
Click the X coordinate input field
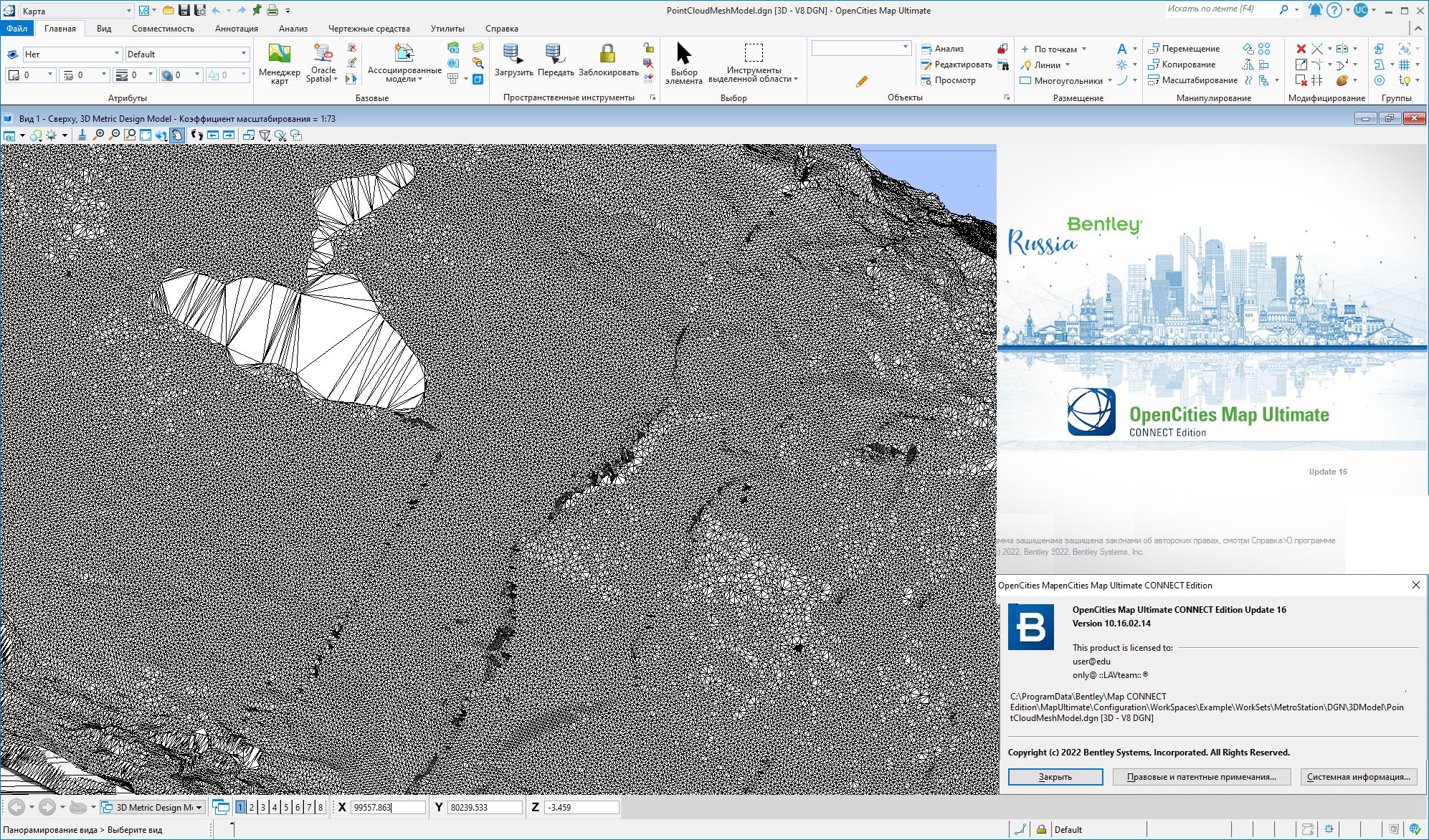tap(388, 807)
